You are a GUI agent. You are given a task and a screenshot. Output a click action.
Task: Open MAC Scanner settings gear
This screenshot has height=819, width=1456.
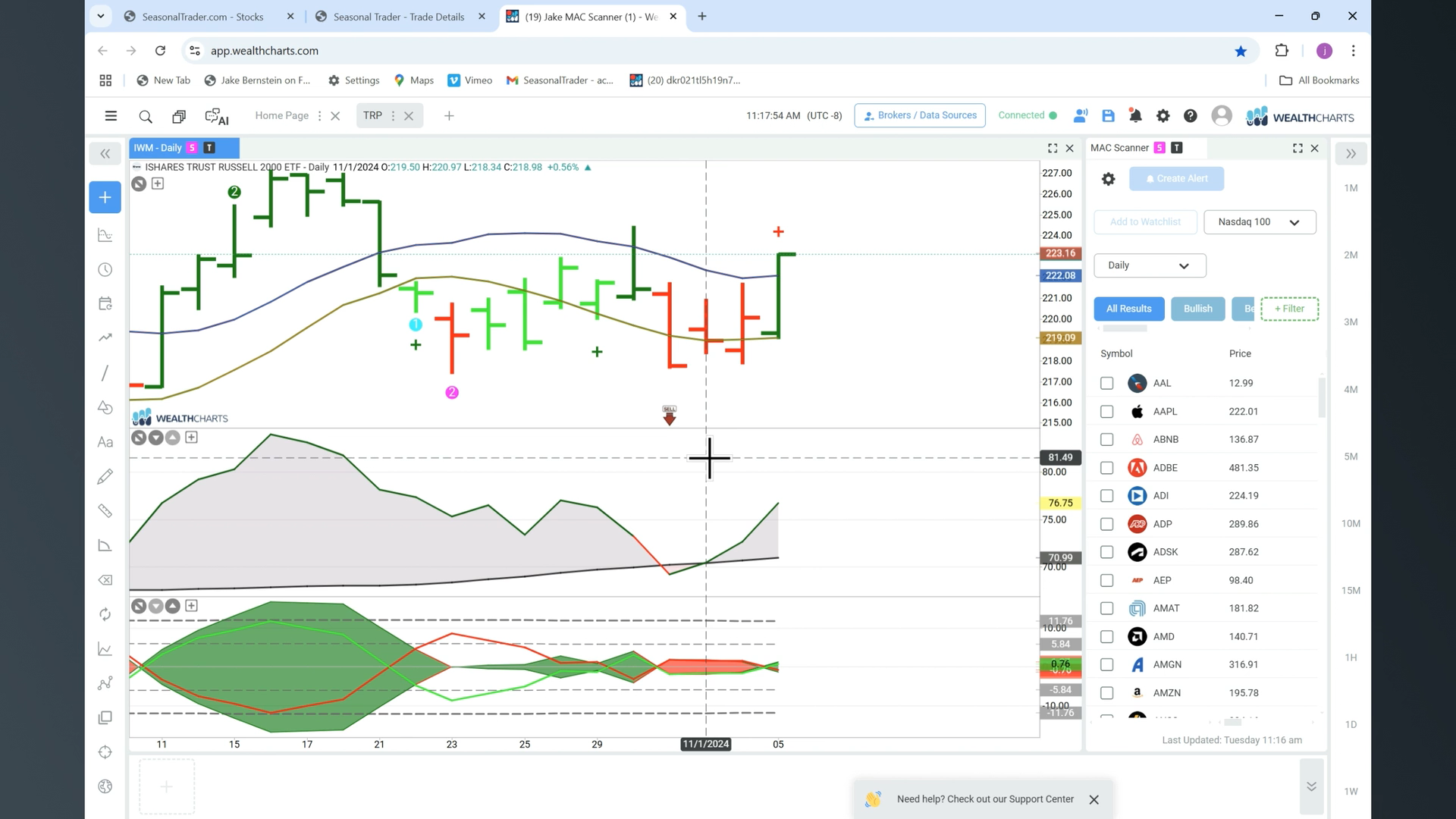1108,179
